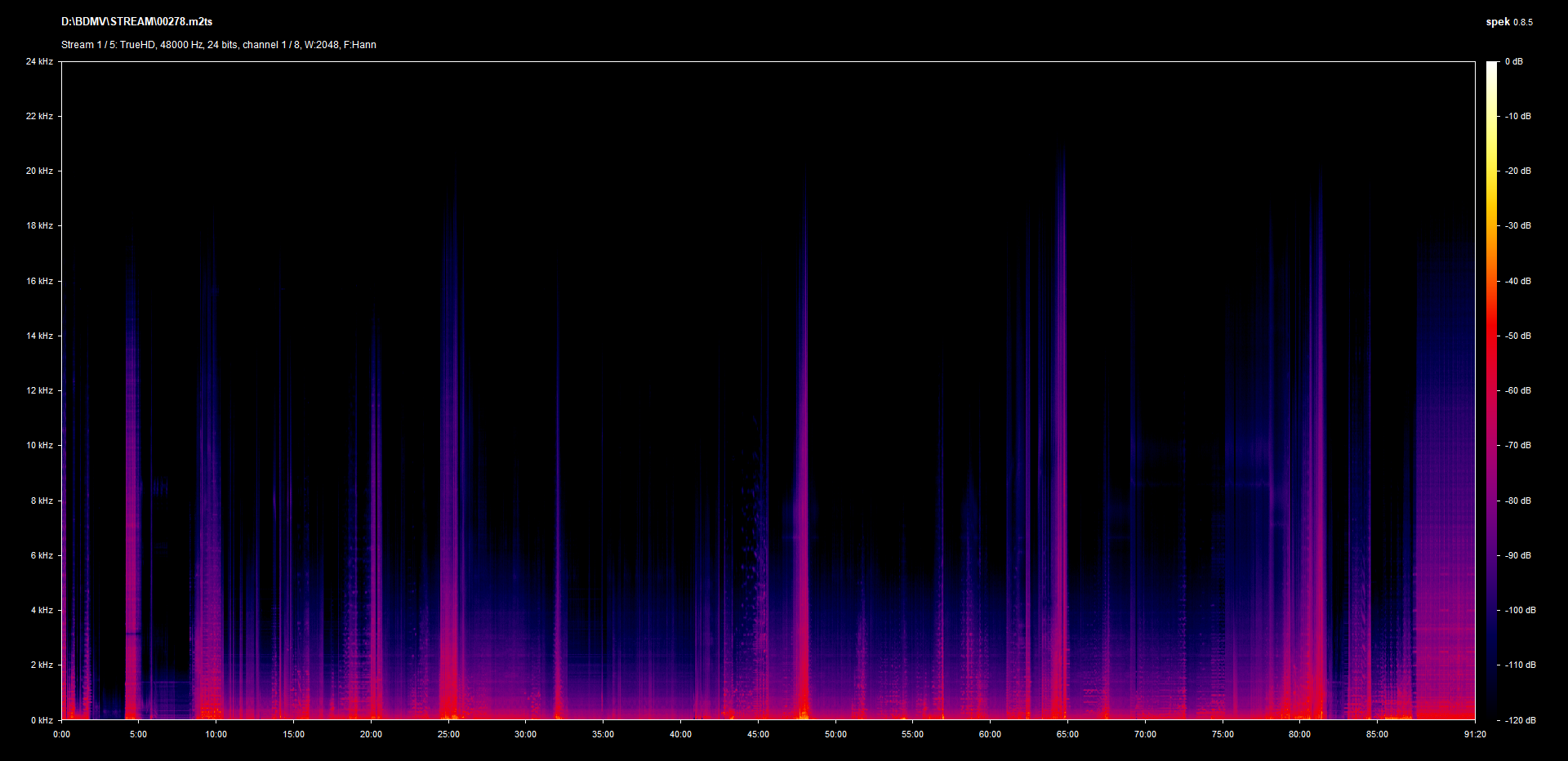The height and width of the screenshot is (761, 1568).
Task: Click the 0:00 time axis marker
Action: pos(61,734)
